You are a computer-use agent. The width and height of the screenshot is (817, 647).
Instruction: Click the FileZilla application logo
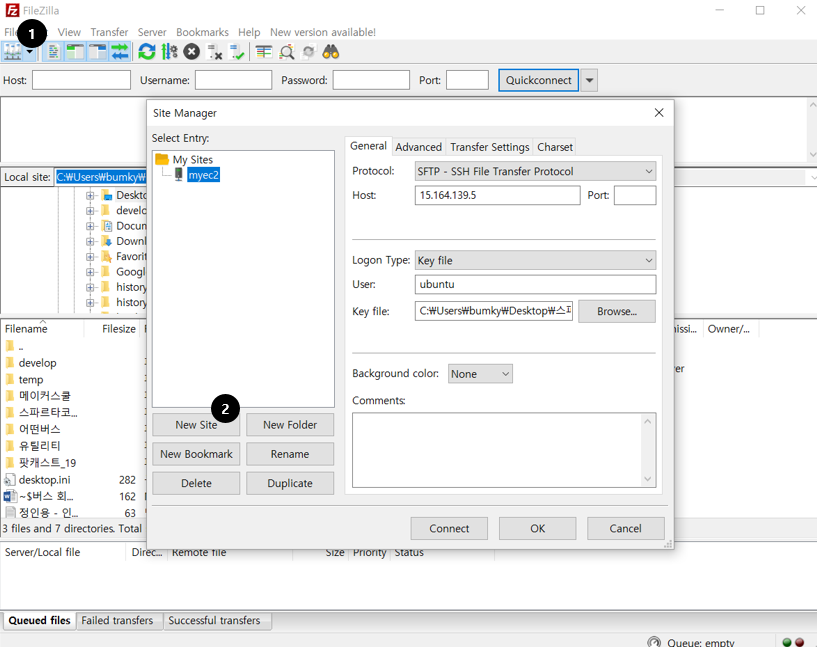point(12,10)
